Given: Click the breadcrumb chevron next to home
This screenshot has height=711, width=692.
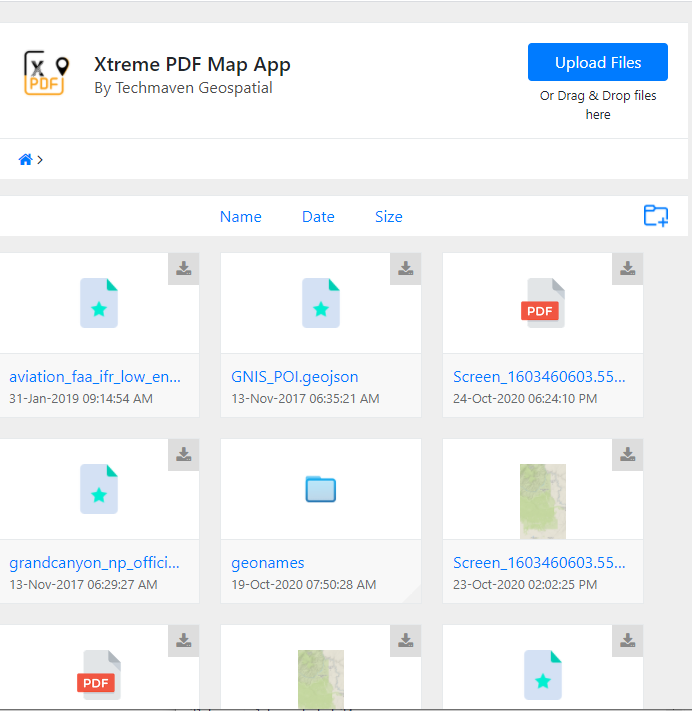Looking at the screenshot, I should 40,160.
